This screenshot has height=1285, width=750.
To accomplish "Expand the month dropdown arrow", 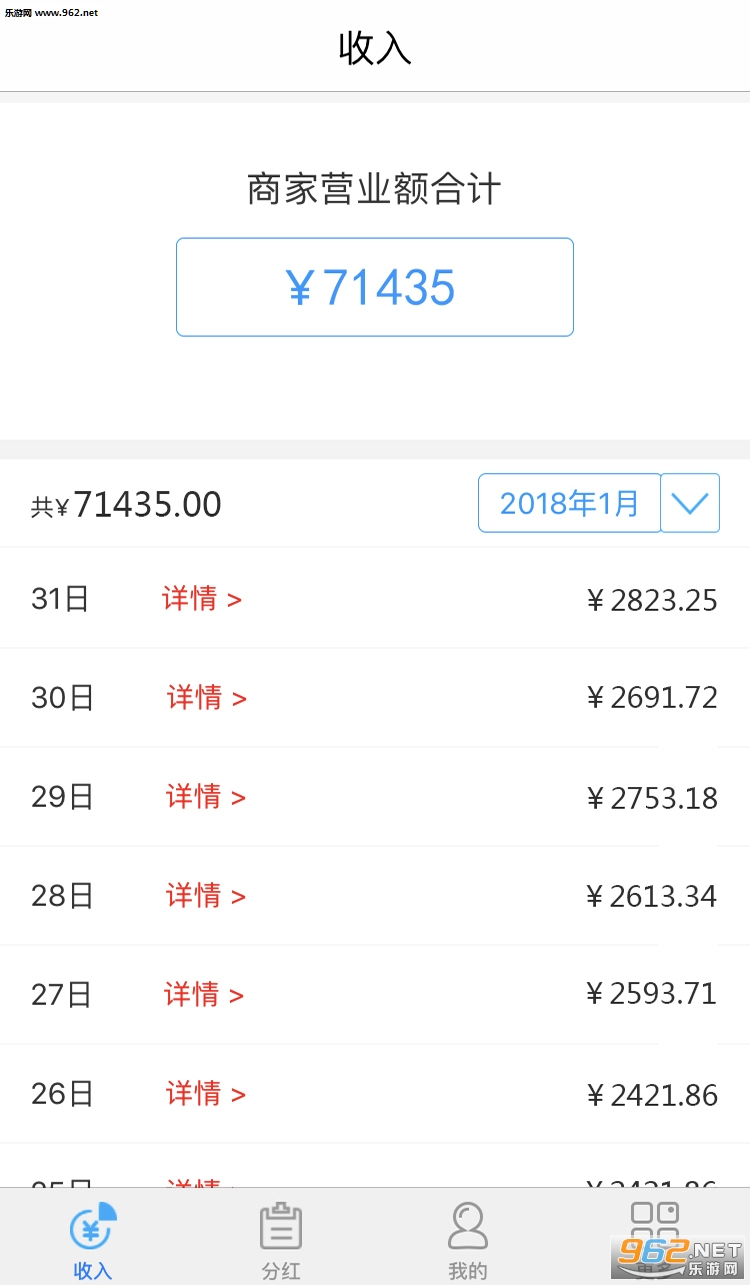I will point(690,503).
